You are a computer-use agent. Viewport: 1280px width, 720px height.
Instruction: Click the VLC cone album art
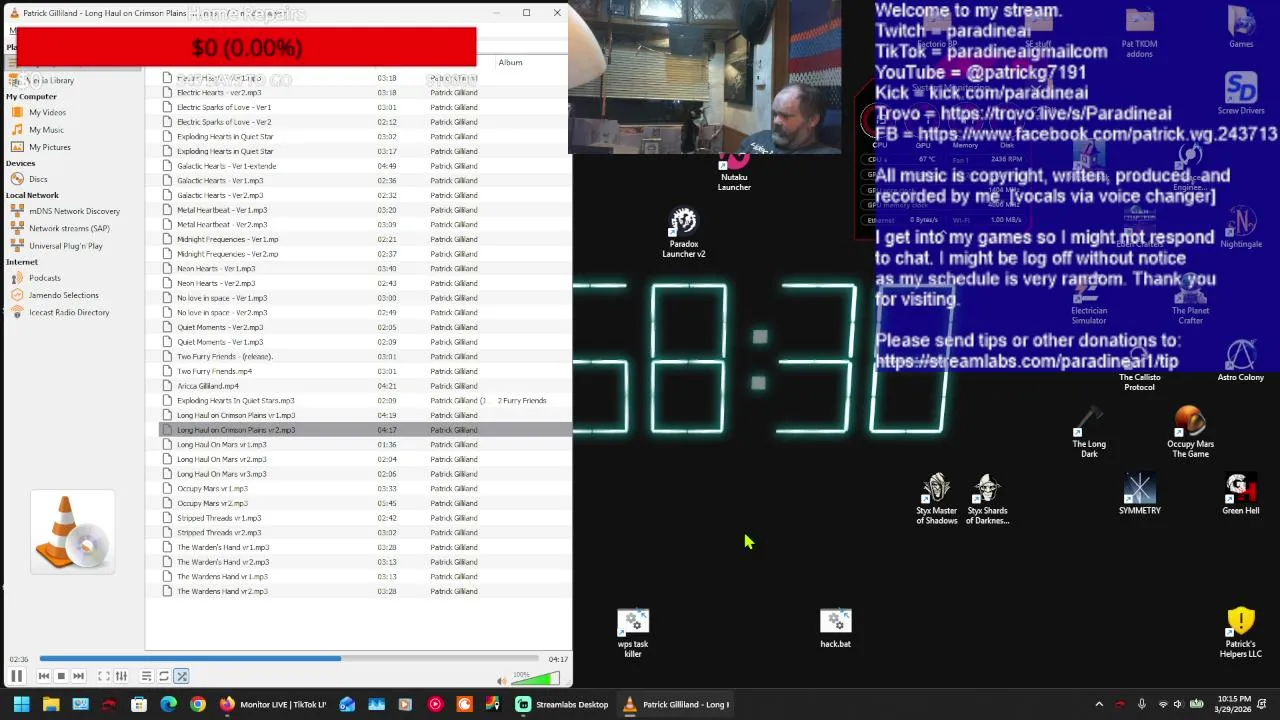tap(72, 532)
